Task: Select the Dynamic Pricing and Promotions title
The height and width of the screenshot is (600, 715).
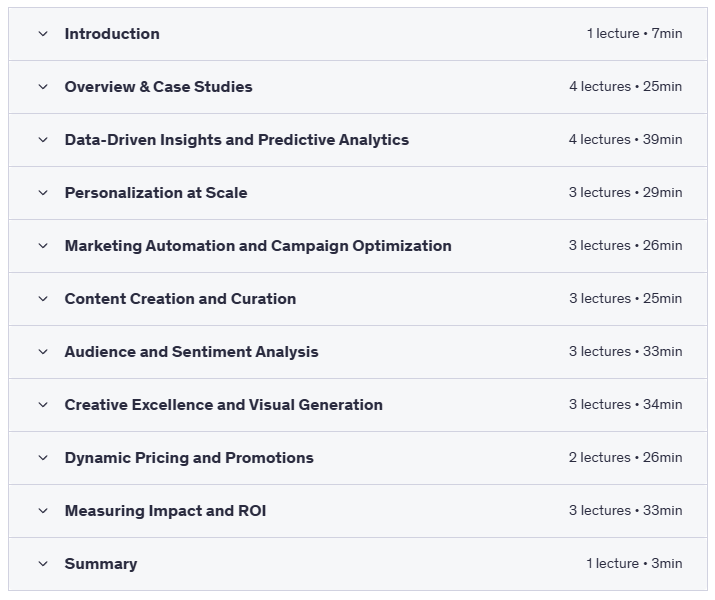Action: (x=189, y=458)
